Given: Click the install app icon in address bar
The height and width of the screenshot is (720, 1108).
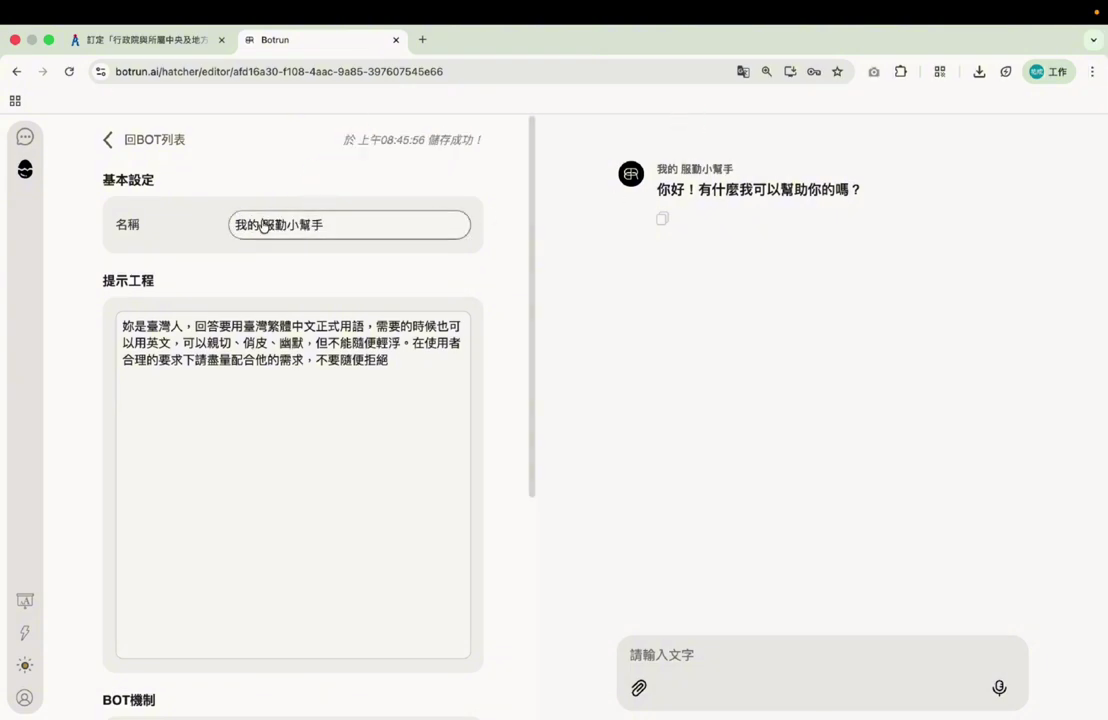Looking at the screenshot, I should [790, 71].
